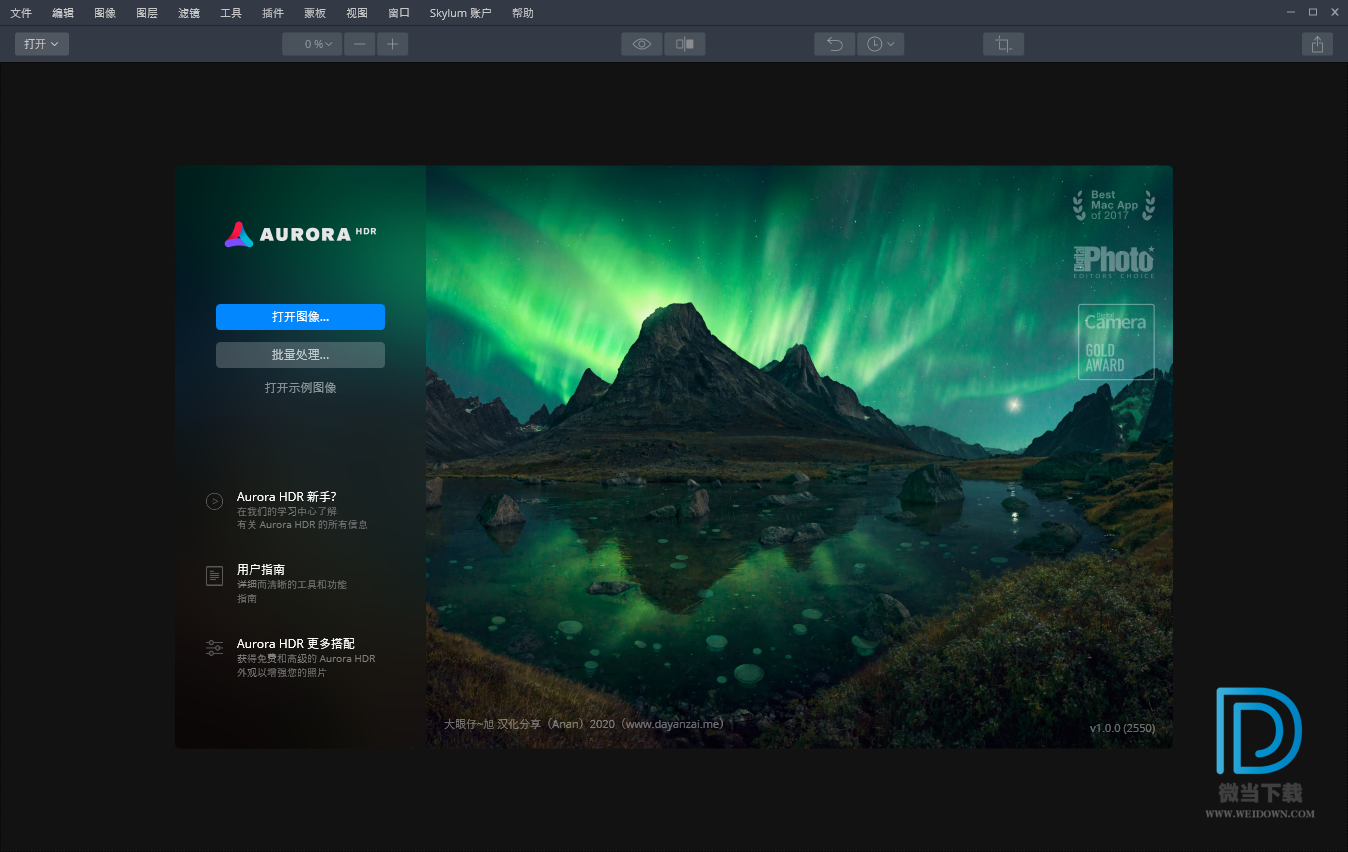
Task: Click the version text v1.0.0 (2550)
Action: click(x=1122, y=728)
